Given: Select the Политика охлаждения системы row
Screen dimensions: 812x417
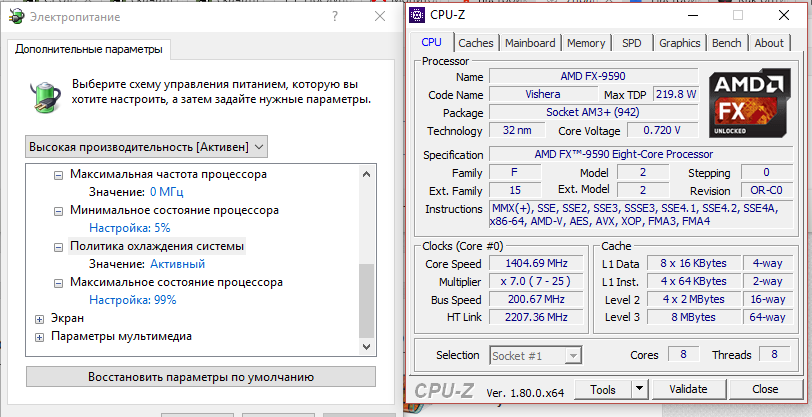Looking at the screenshot, I should coord(157,246).
